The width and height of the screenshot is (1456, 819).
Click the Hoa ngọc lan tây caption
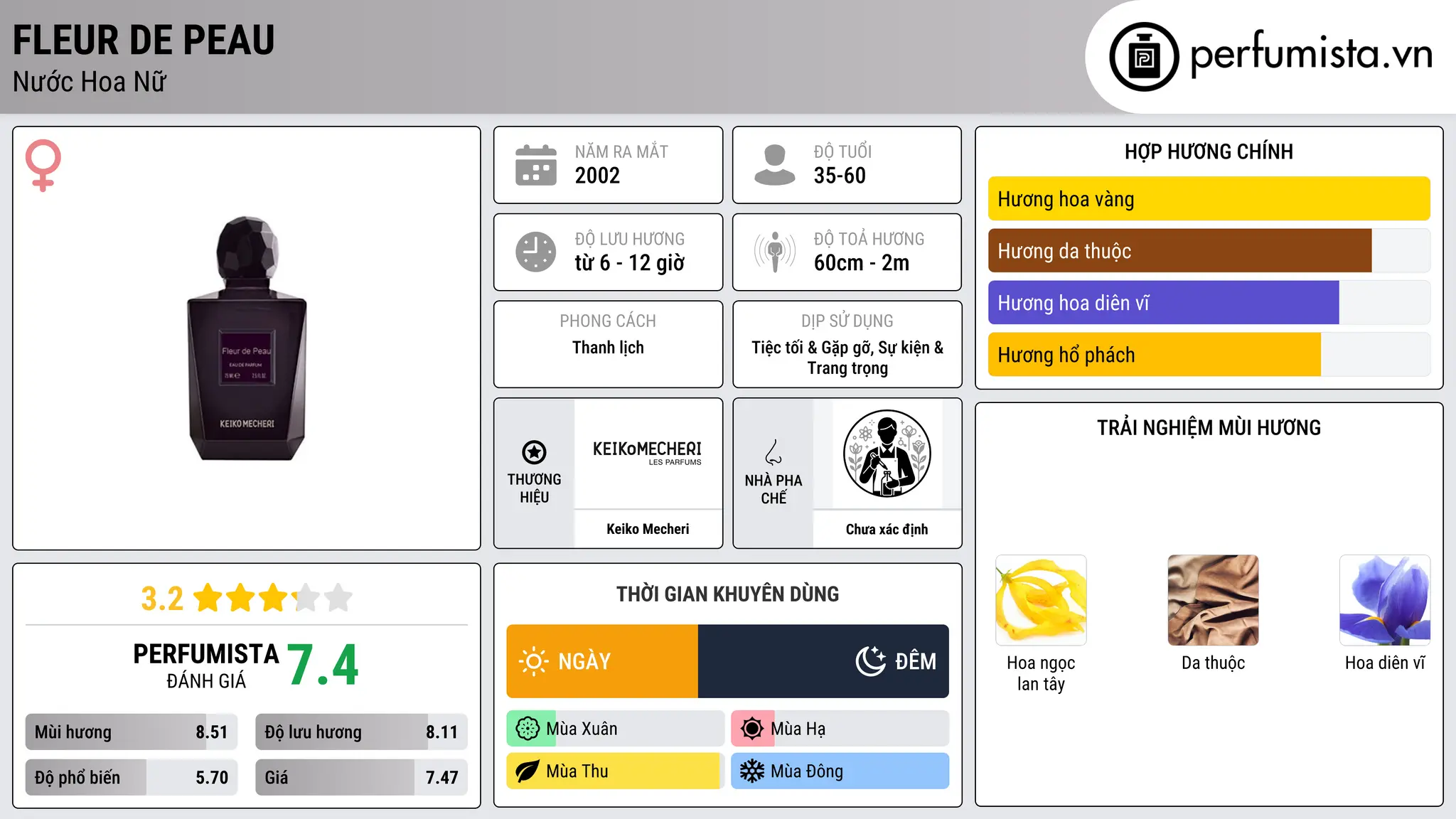(x=1041, y=673)
